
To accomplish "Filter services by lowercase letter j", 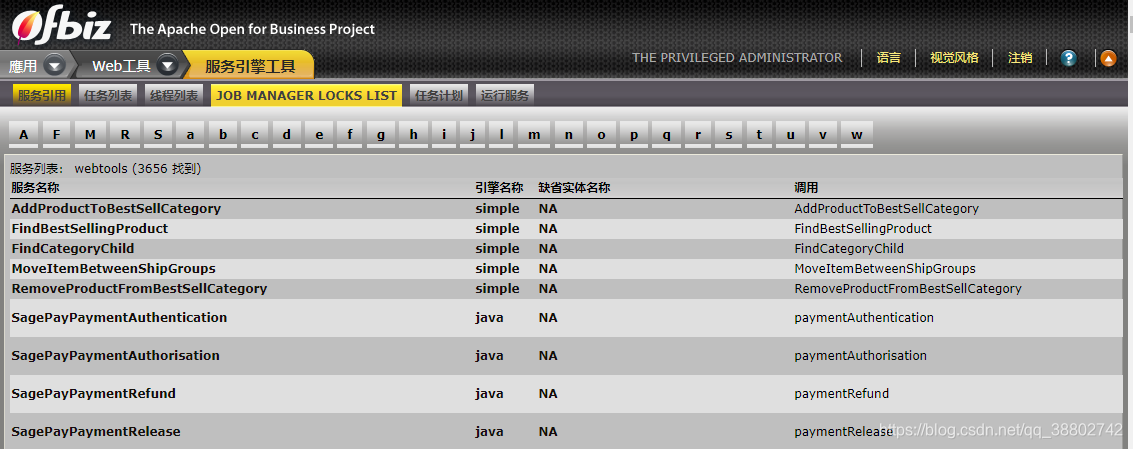I will pyautogui.click(x=473, y=134).
